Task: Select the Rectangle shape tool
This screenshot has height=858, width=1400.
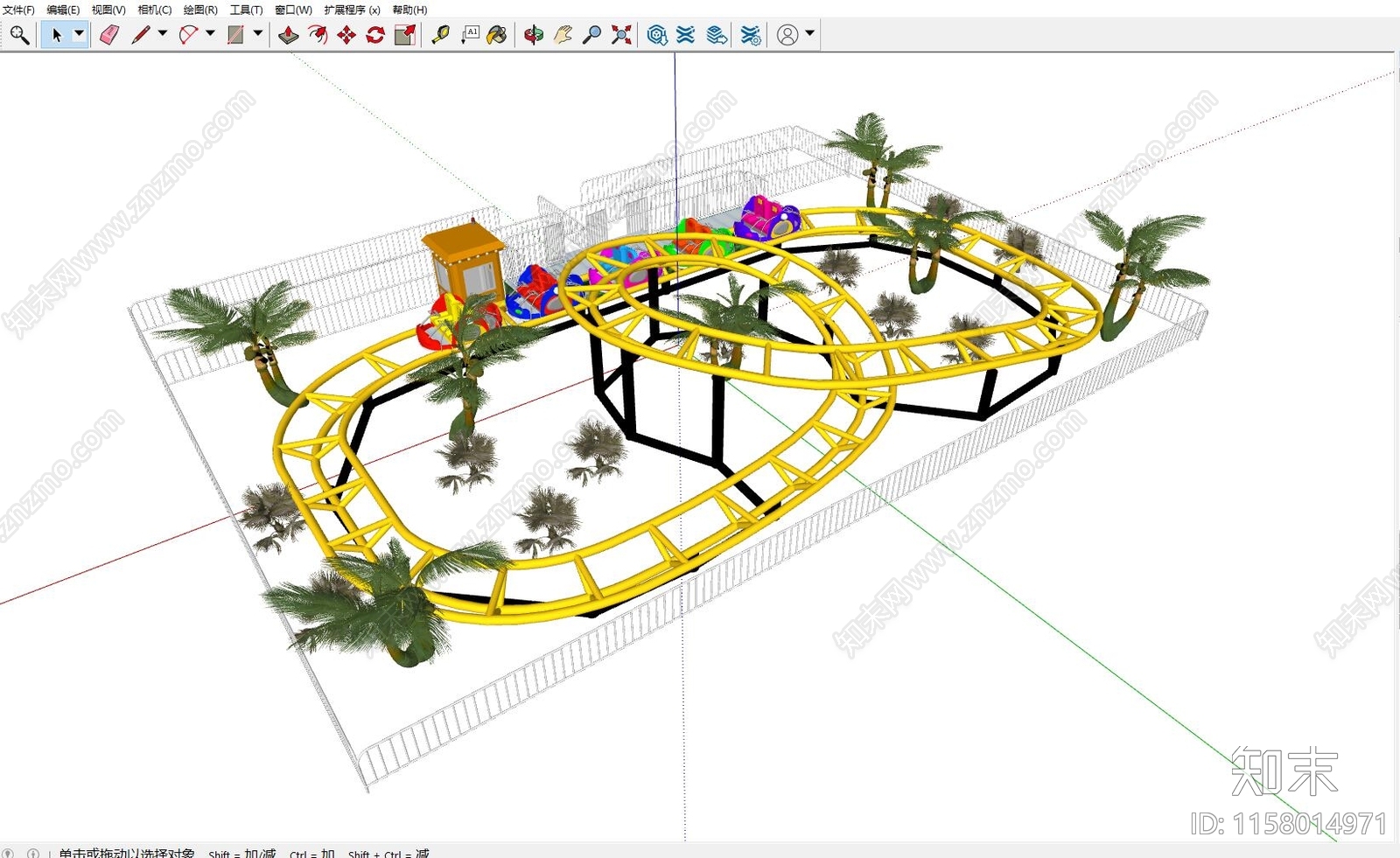Action: click(x=234, y=35)
